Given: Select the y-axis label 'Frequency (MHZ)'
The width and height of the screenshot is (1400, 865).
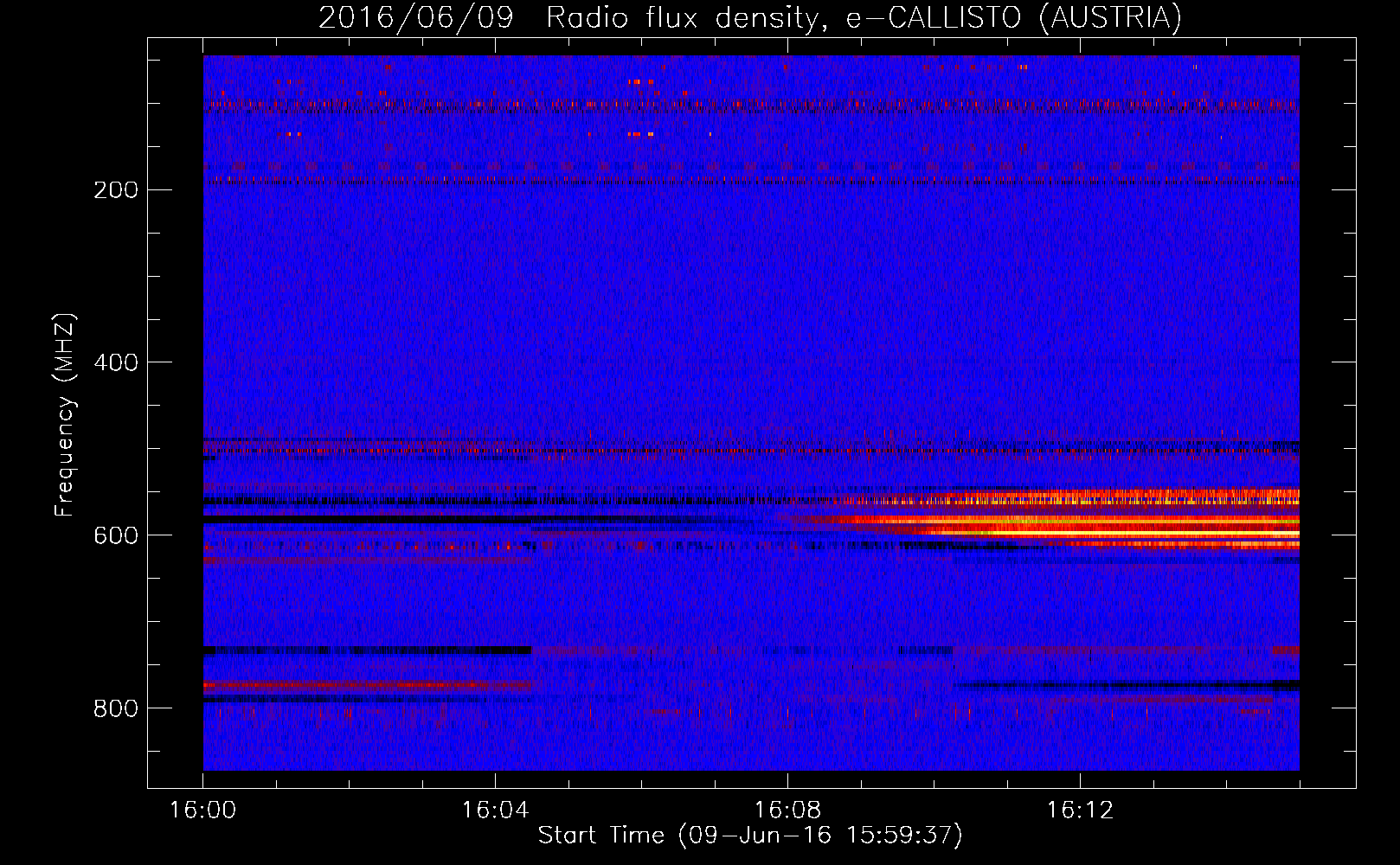Looking at the screenshot, I should [65, 415].
